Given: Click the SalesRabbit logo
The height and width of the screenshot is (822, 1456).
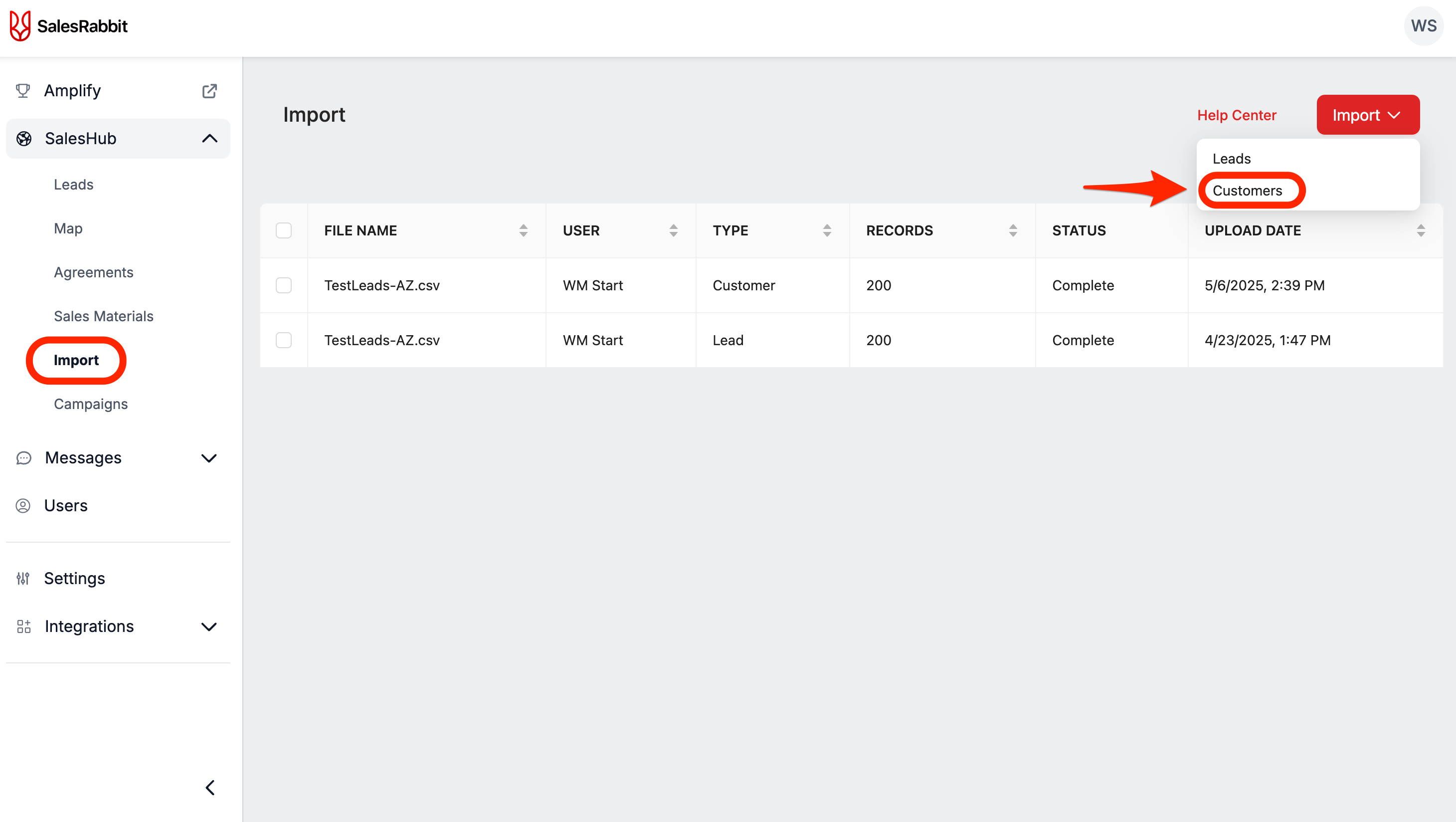Looking at the screenshot, I should (x=68, y=26).
